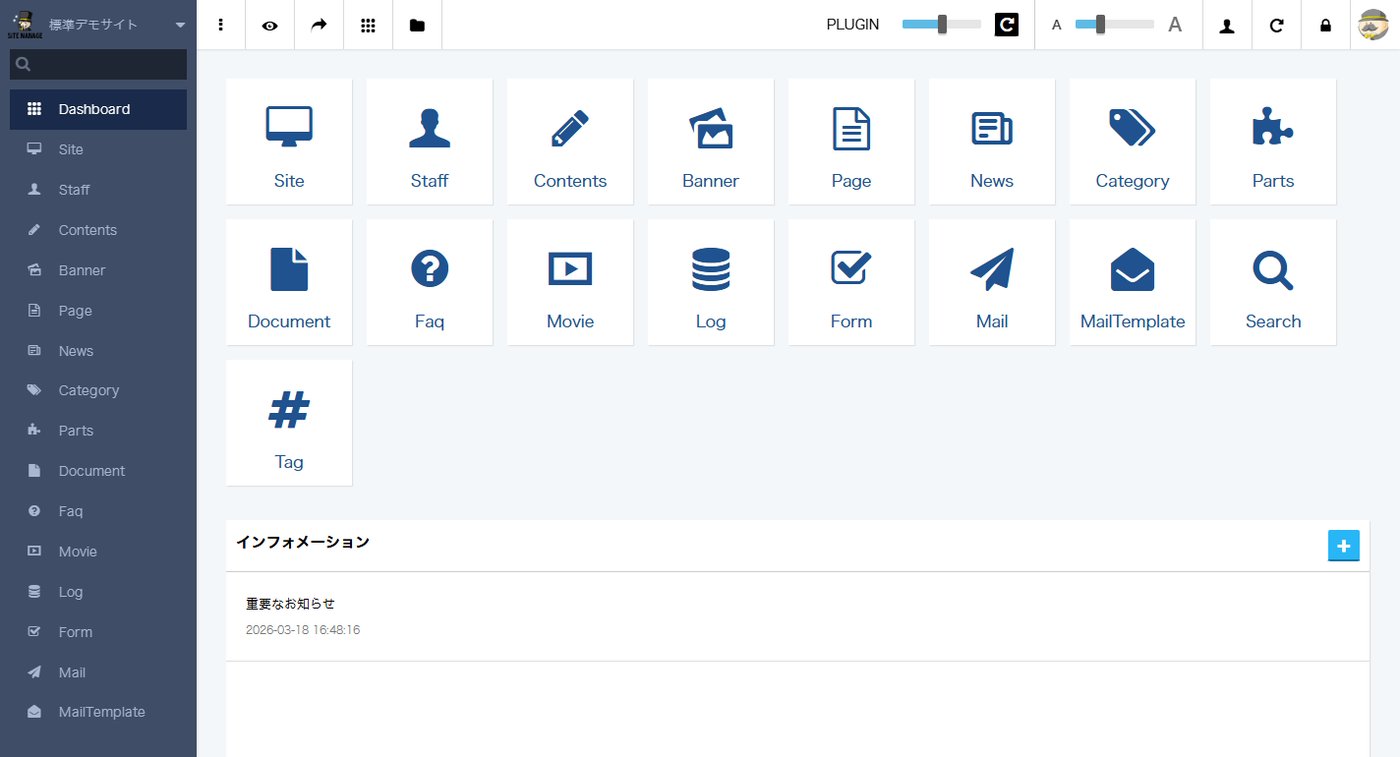Open the Tag hash tile
This screenshot has width=1400, height=757.
coord(289,423)
